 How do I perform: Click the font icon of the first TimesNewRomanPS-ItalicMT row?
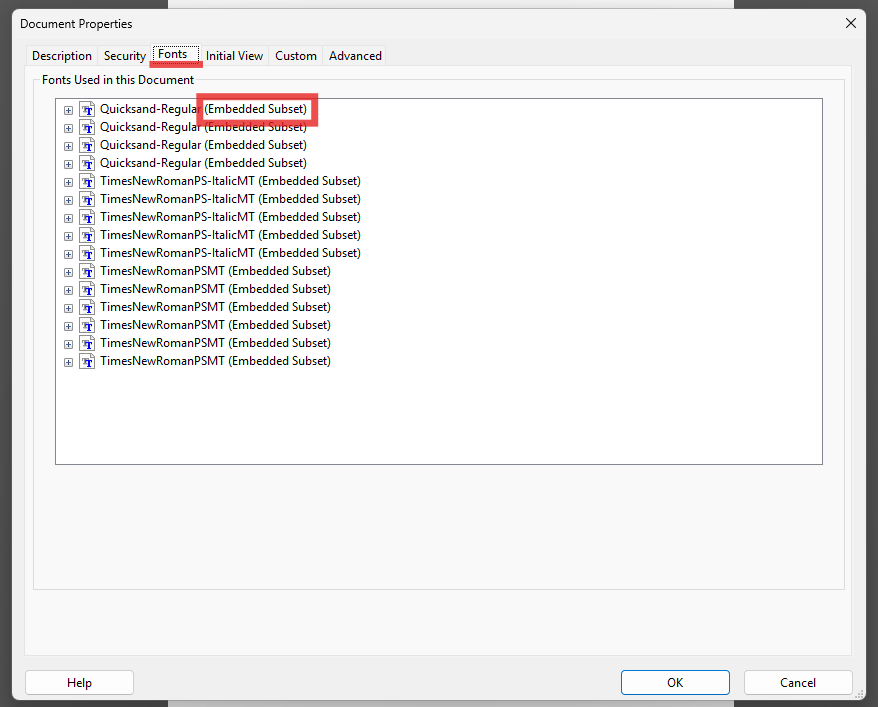tap(87, 181)
